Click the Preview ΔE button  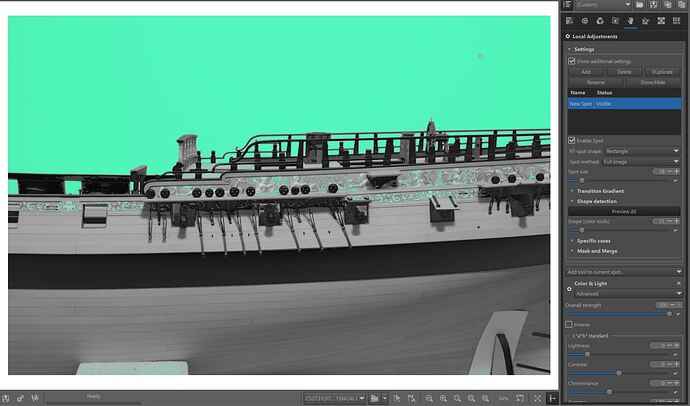point(624,211)
